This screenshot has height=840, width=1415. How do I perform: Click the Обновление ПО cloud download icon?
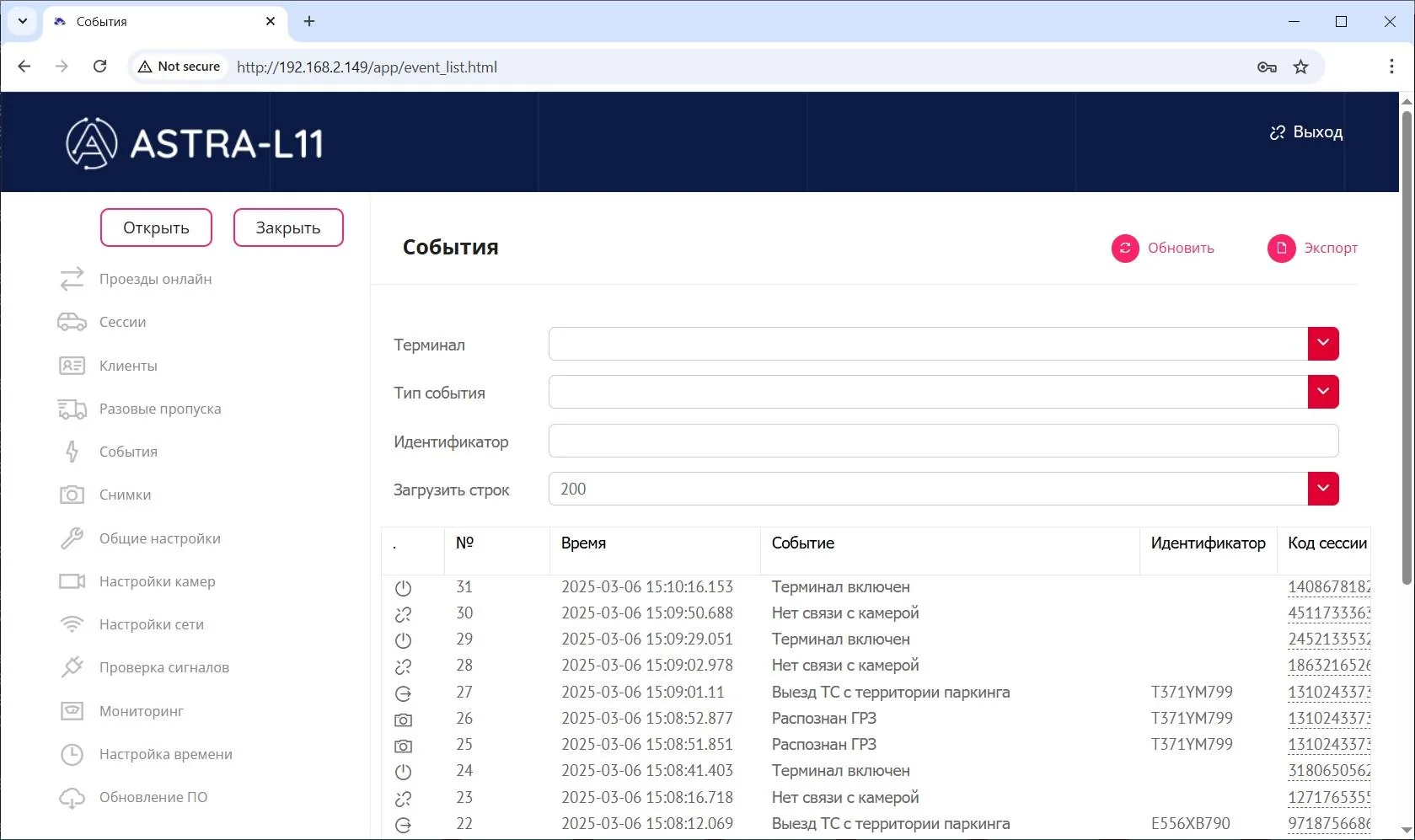coord(72,798)
